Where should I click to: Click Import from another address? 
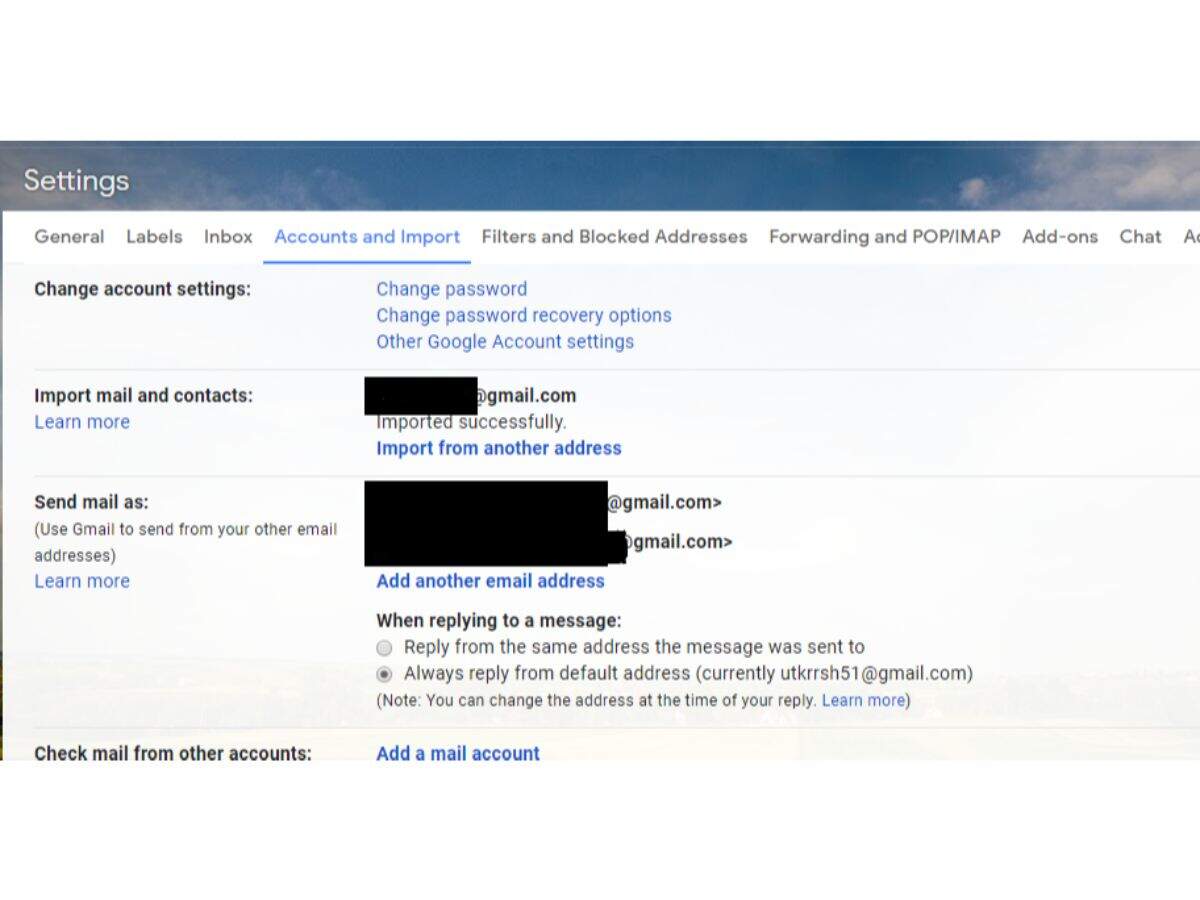pyautogui.click(x=498, y=448)
